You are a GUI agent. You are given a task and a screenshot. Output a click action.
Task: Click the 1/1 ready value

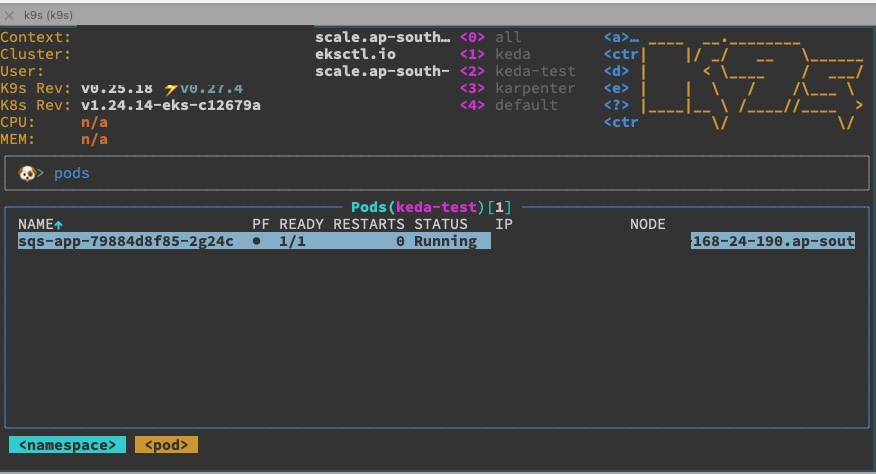click(x=292, y=241)
